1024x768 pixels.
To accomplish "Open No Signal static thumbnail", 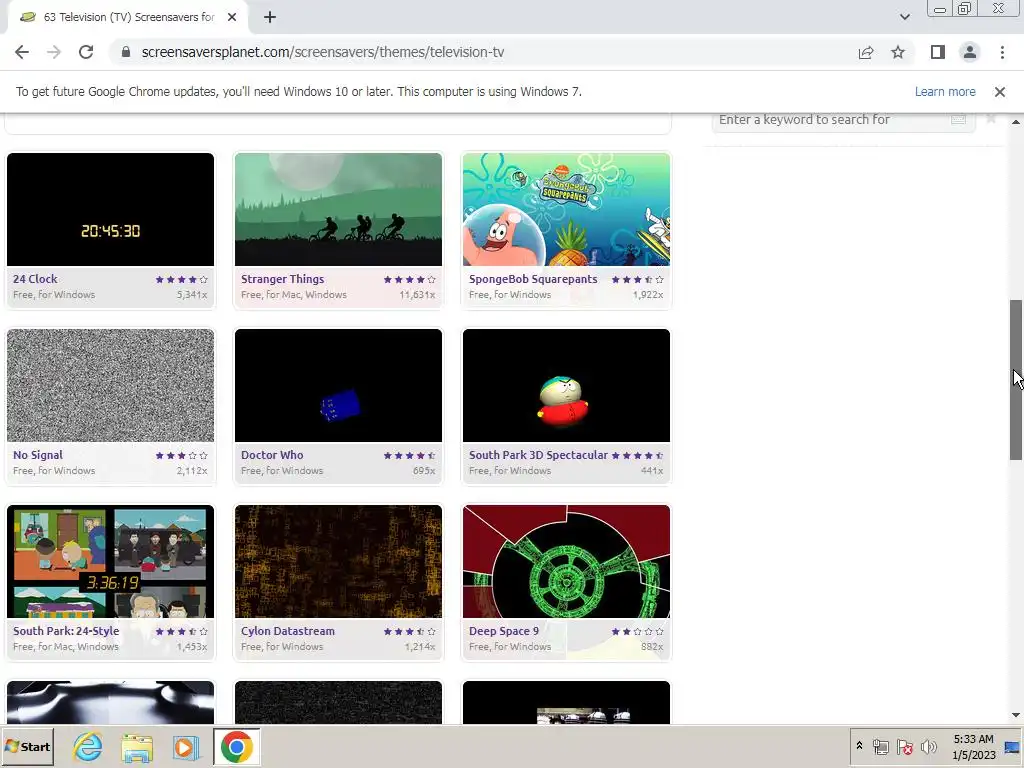I will point(110,385).
